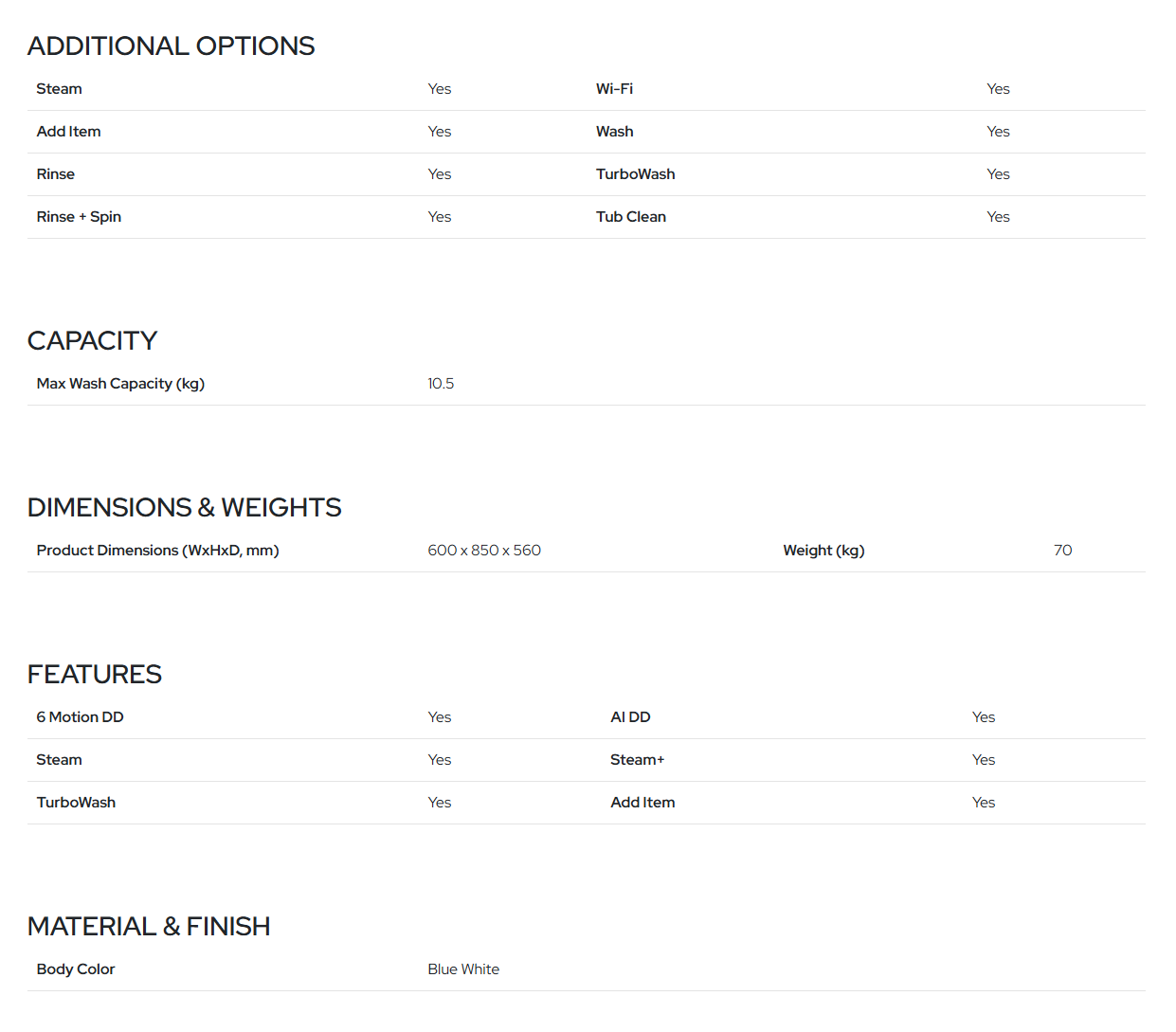Click the MATERIAL & FINISH heading
1176x1032 pixels.
149,926
